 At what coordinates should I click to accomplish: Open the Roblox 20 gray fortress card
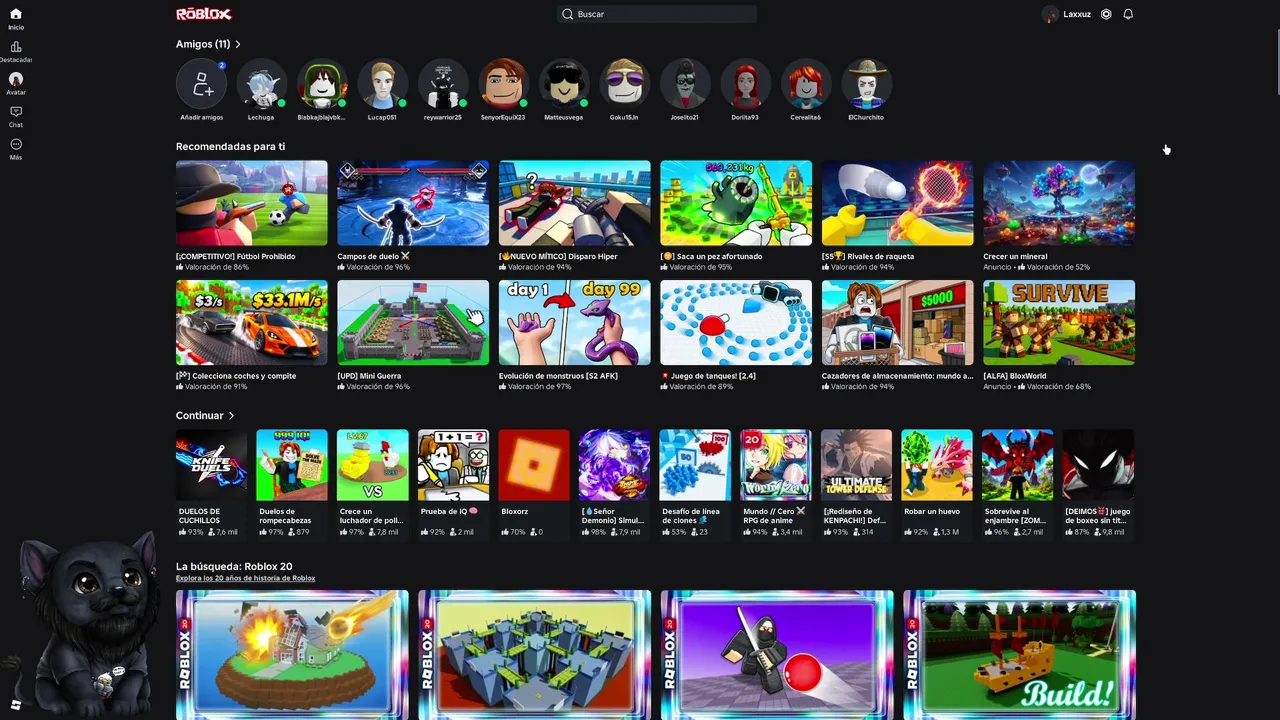tap(534, 655)
